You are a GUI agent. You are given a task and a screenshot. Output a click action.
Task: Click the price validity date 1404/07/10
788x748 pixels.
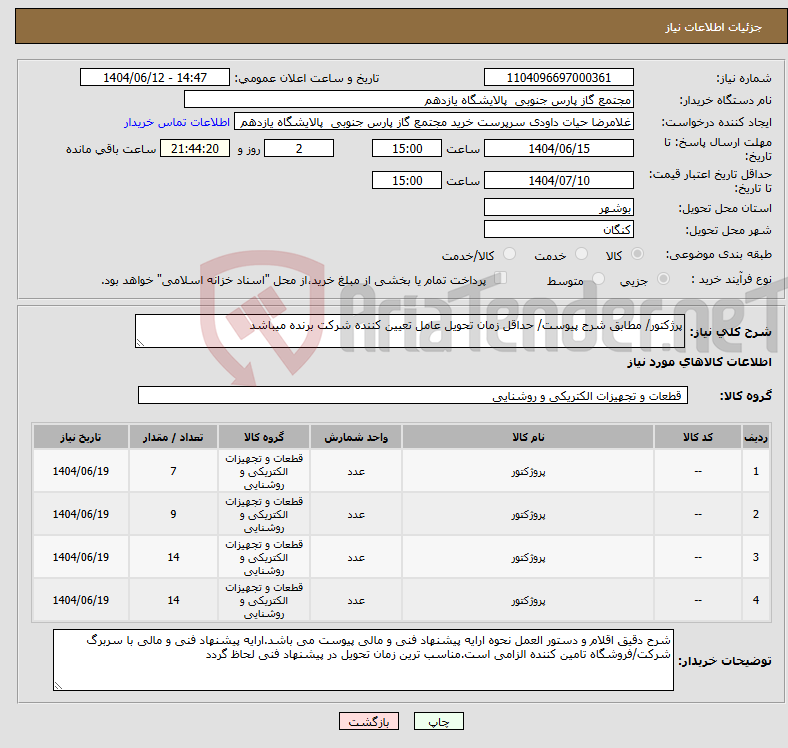point(558,180)
